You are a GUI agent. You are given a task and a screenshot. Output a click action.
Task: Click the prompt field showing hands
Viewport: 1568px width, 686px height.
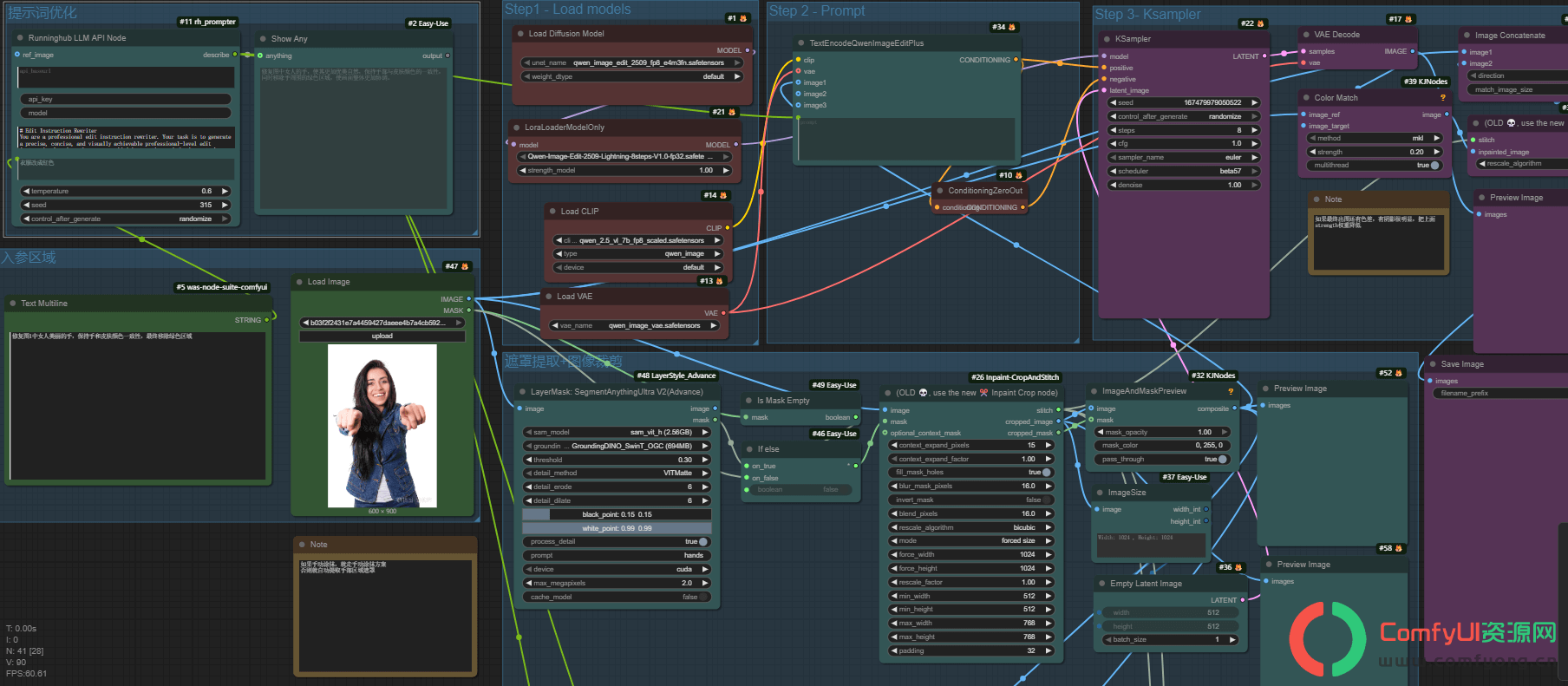(617, 556)
